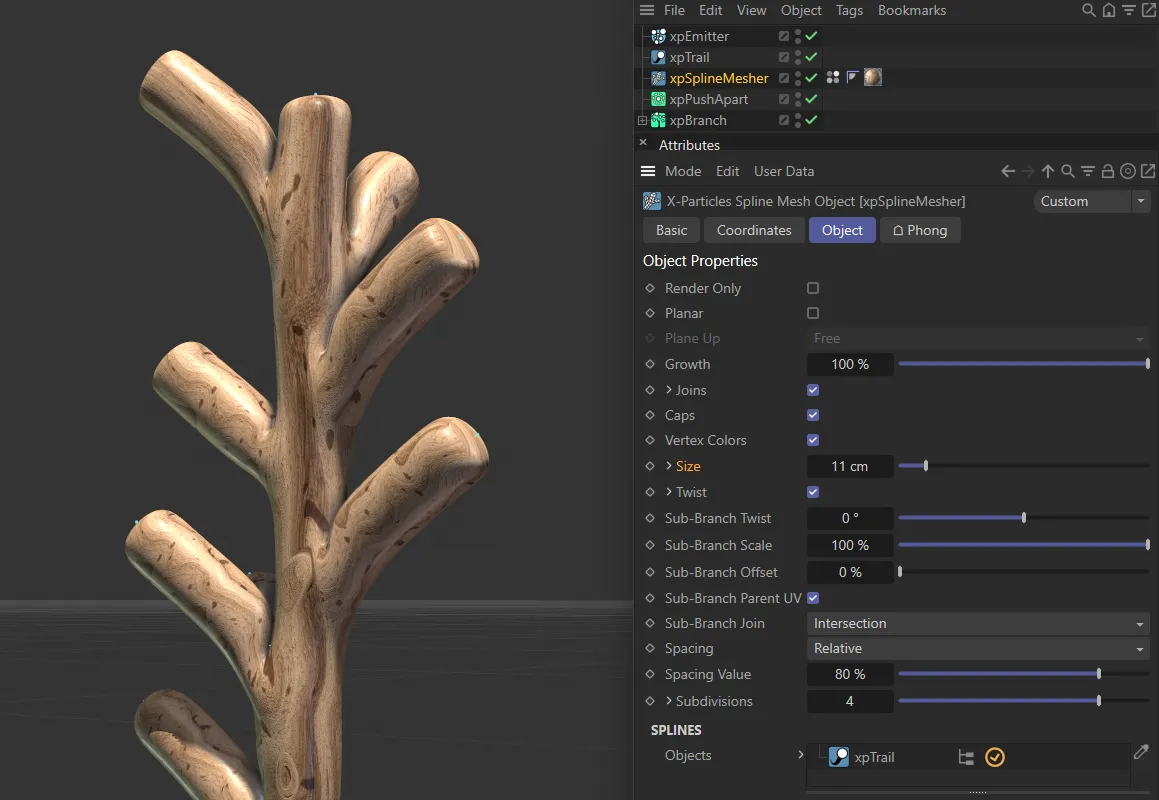Image resolution: width=1159 pixels, height=800 pixels.
Task: Uncheck the Vertex Colors checkbox
Action: [x=813, y=440]
